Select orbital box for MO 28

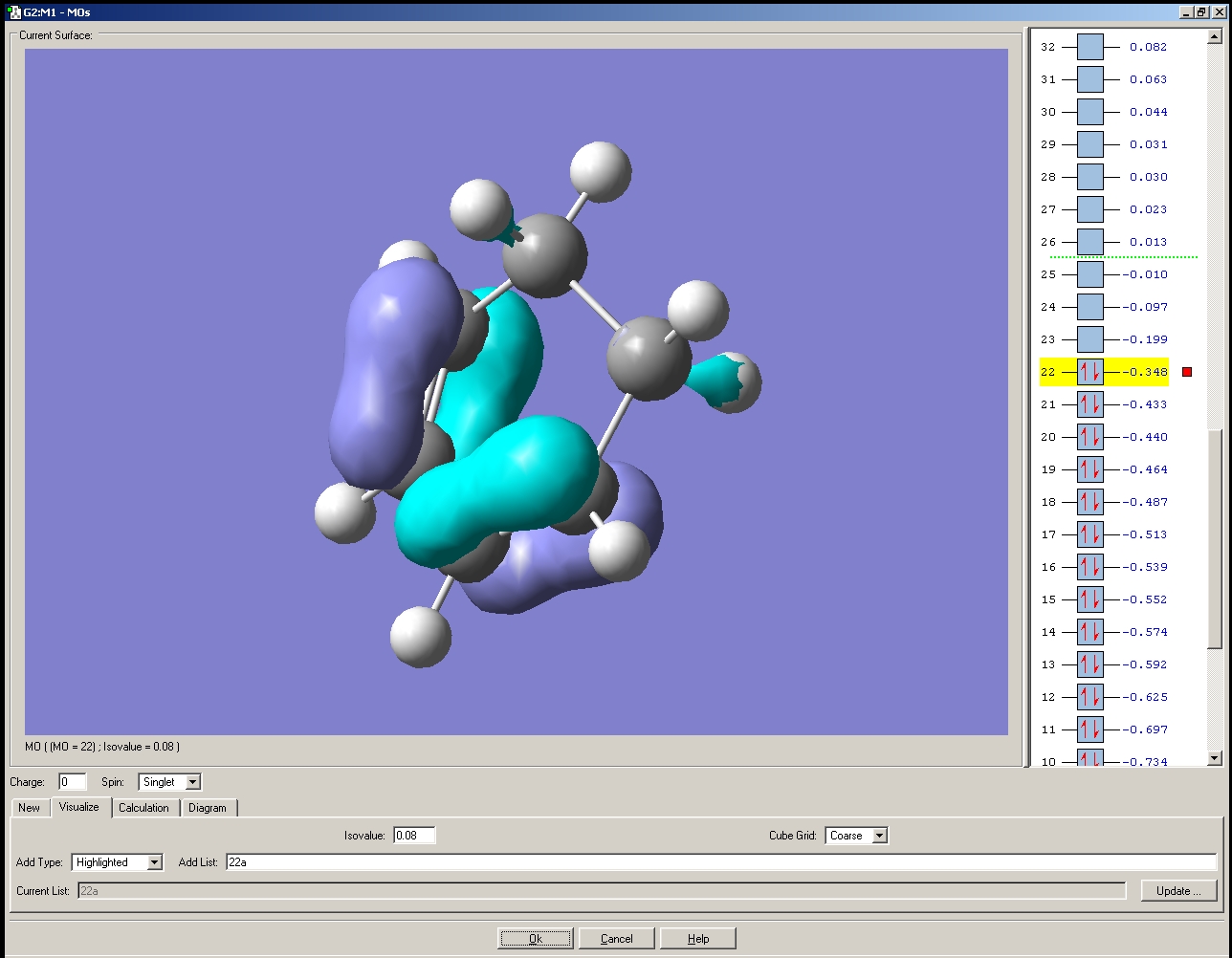tap(1090, 177)
